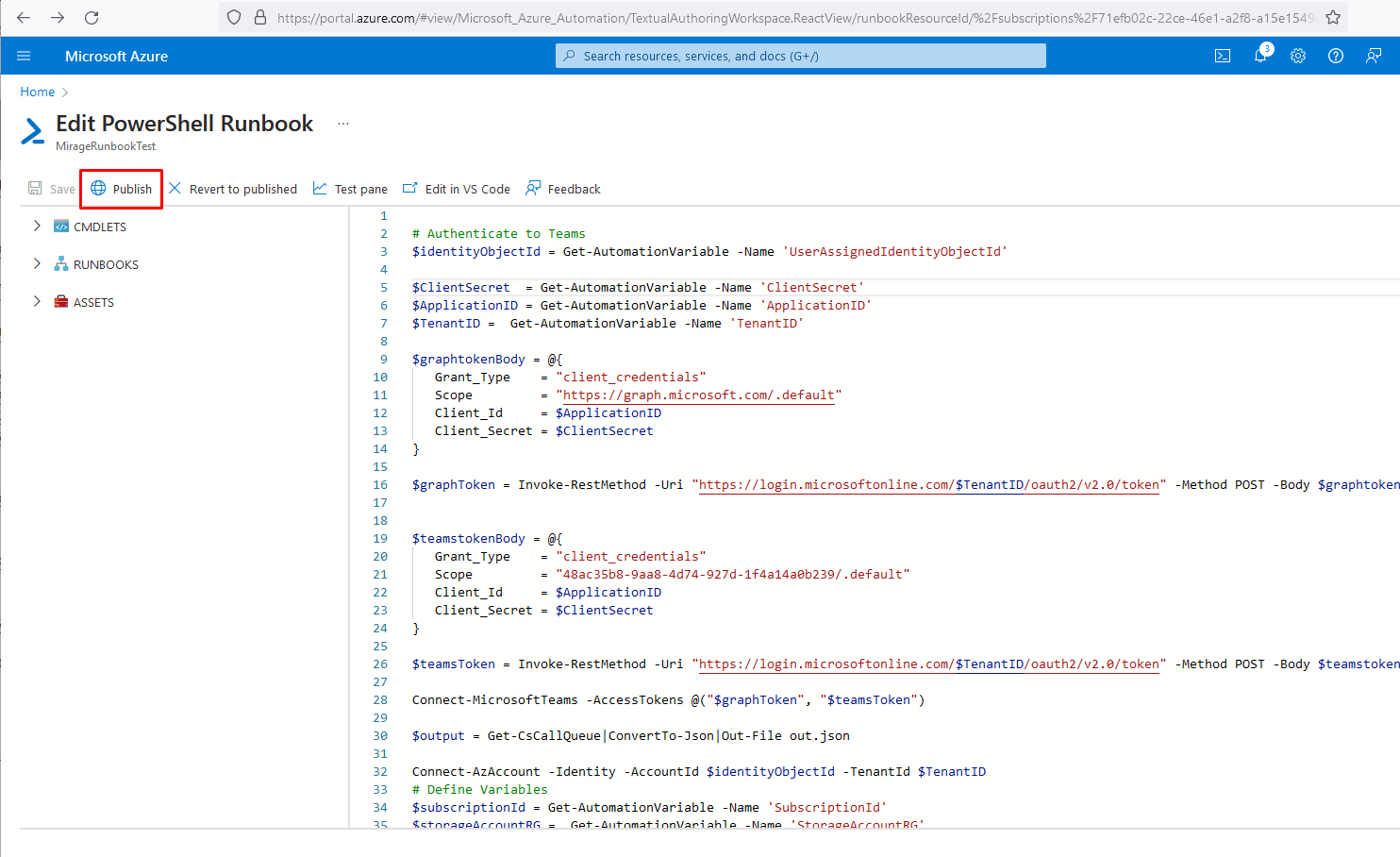Image resolution: width=1400 pixels, height=857 pixels.
Task: Click the Microsoft Azure brand title
Action: [x=116, y=56]
